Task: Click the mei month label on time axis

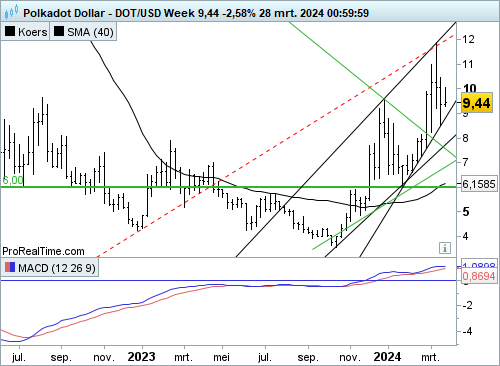Action: point(221,357)
